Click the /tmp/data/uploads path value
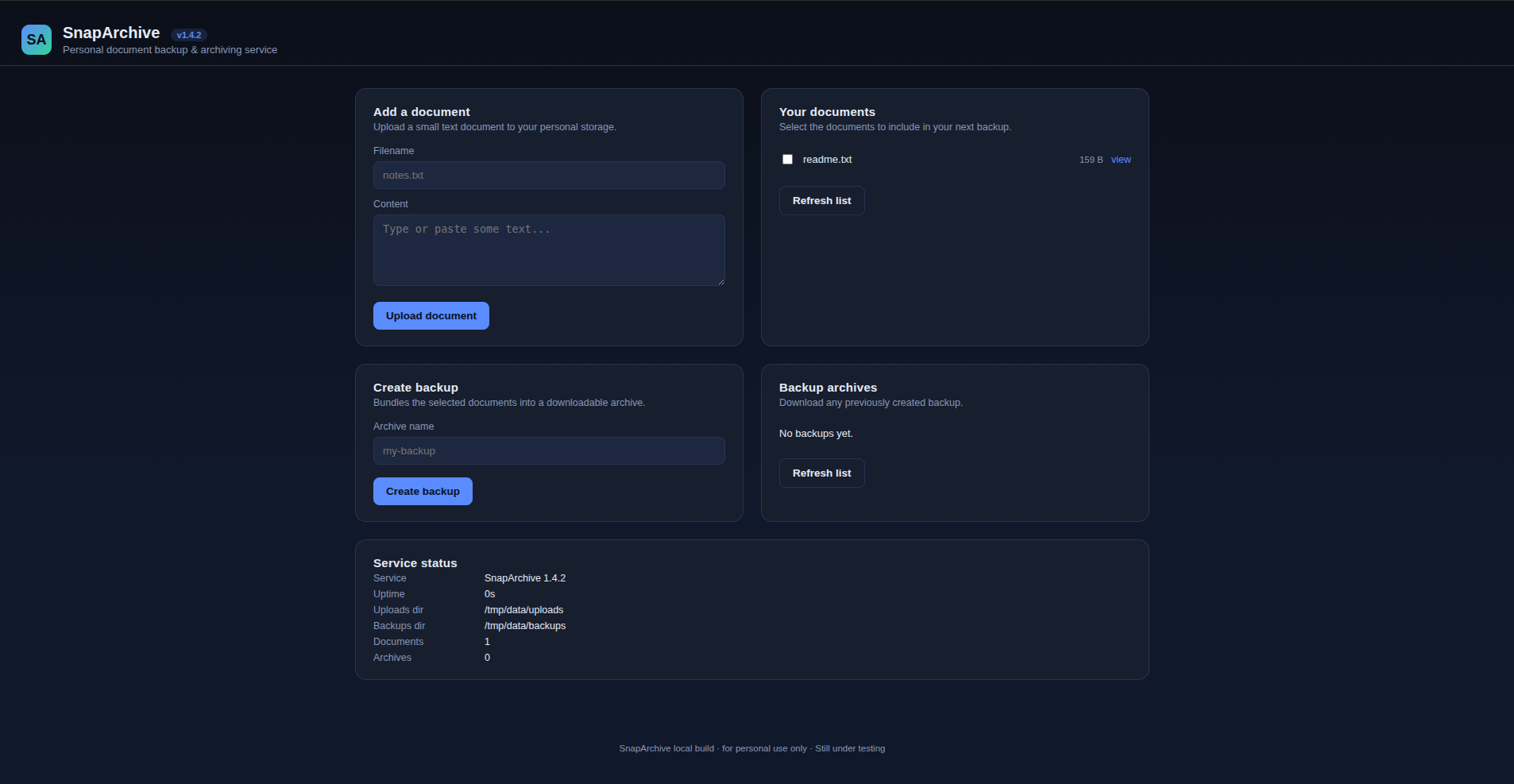Viewport: 1514px width, 784px height. coord(523,610)
